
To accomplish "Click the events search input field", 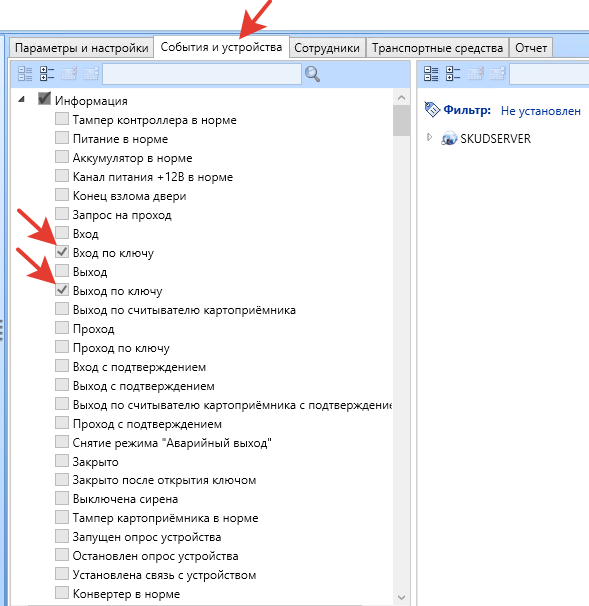I will click(202, 74).
